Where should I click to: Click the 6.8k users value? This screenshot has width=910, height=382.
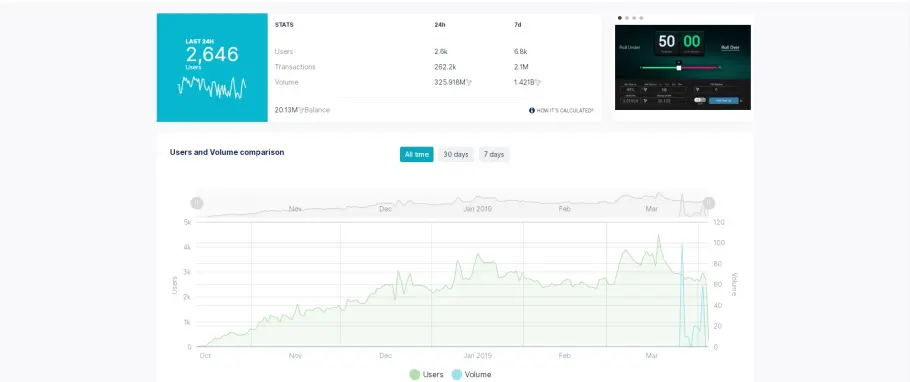coord(521,52)
